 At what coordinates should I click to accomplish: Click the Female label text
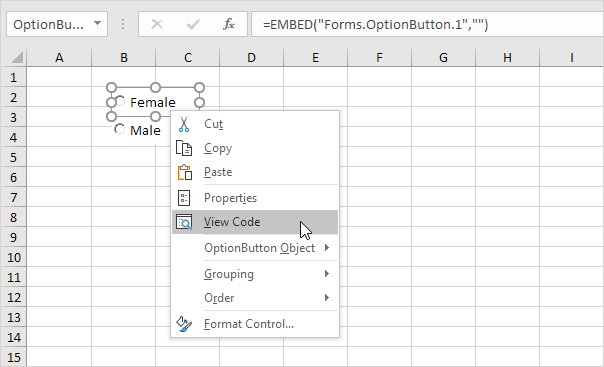tap(153, 102)
